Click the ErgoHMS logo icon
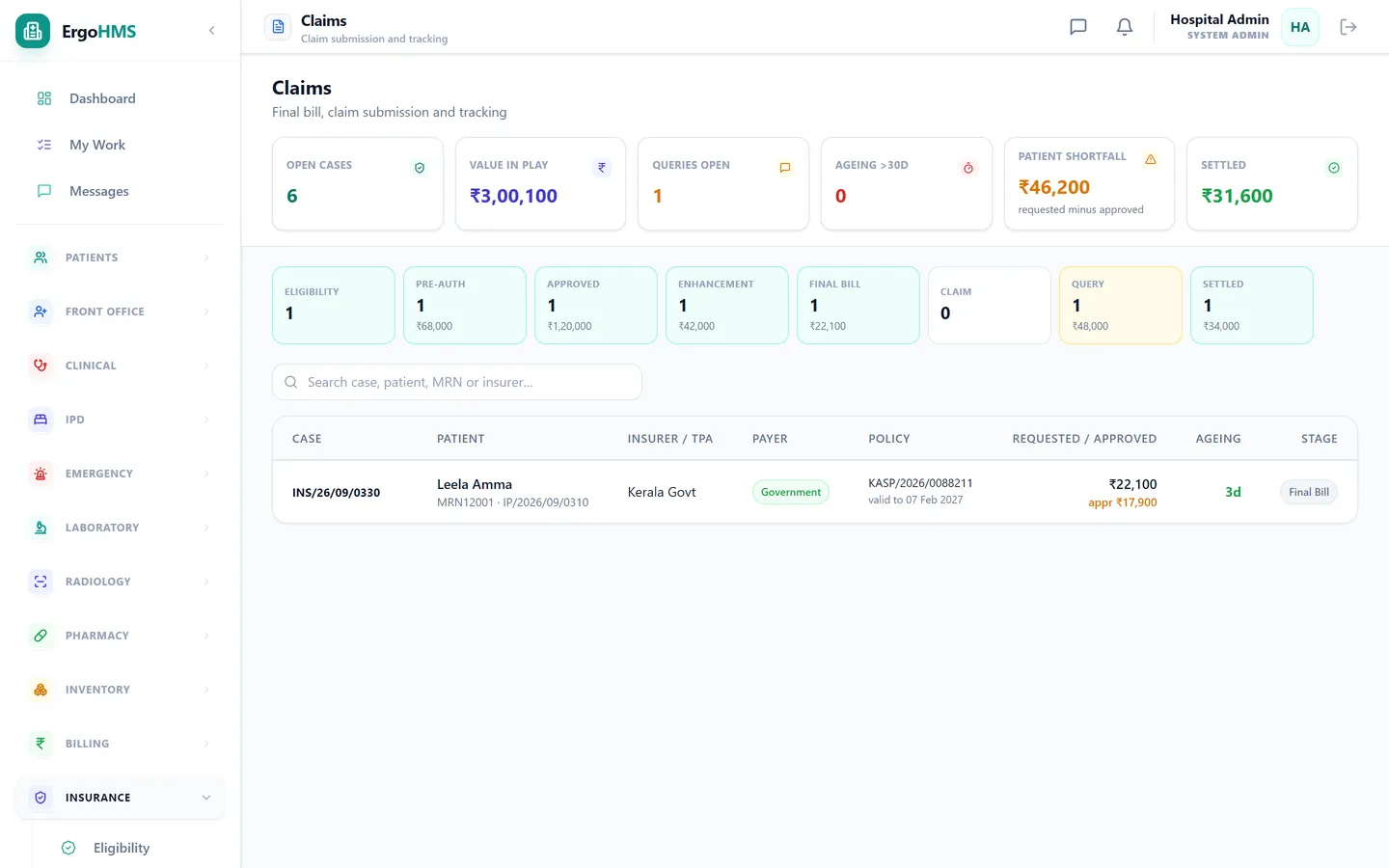1389x868 pixels. tap(33, 31)
